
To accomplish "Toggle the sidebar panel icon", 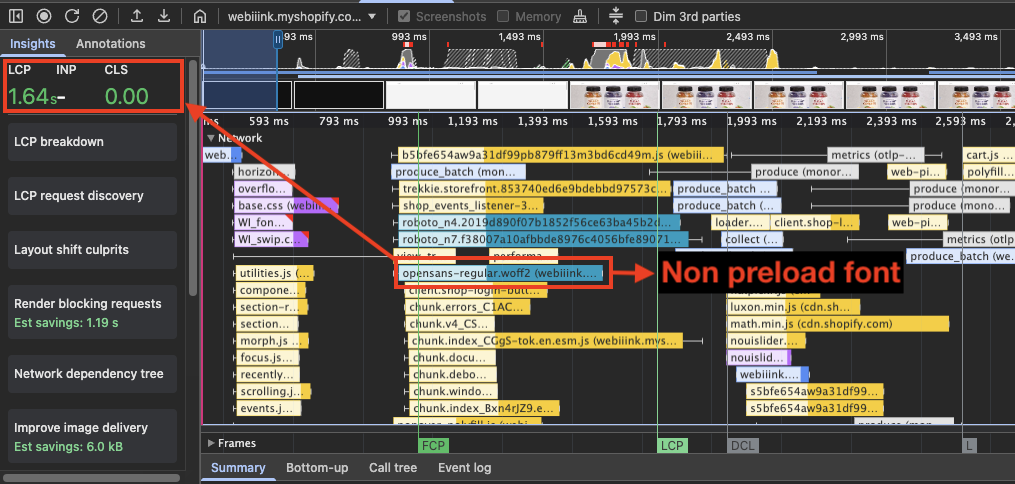I will (x=18, y=16).
